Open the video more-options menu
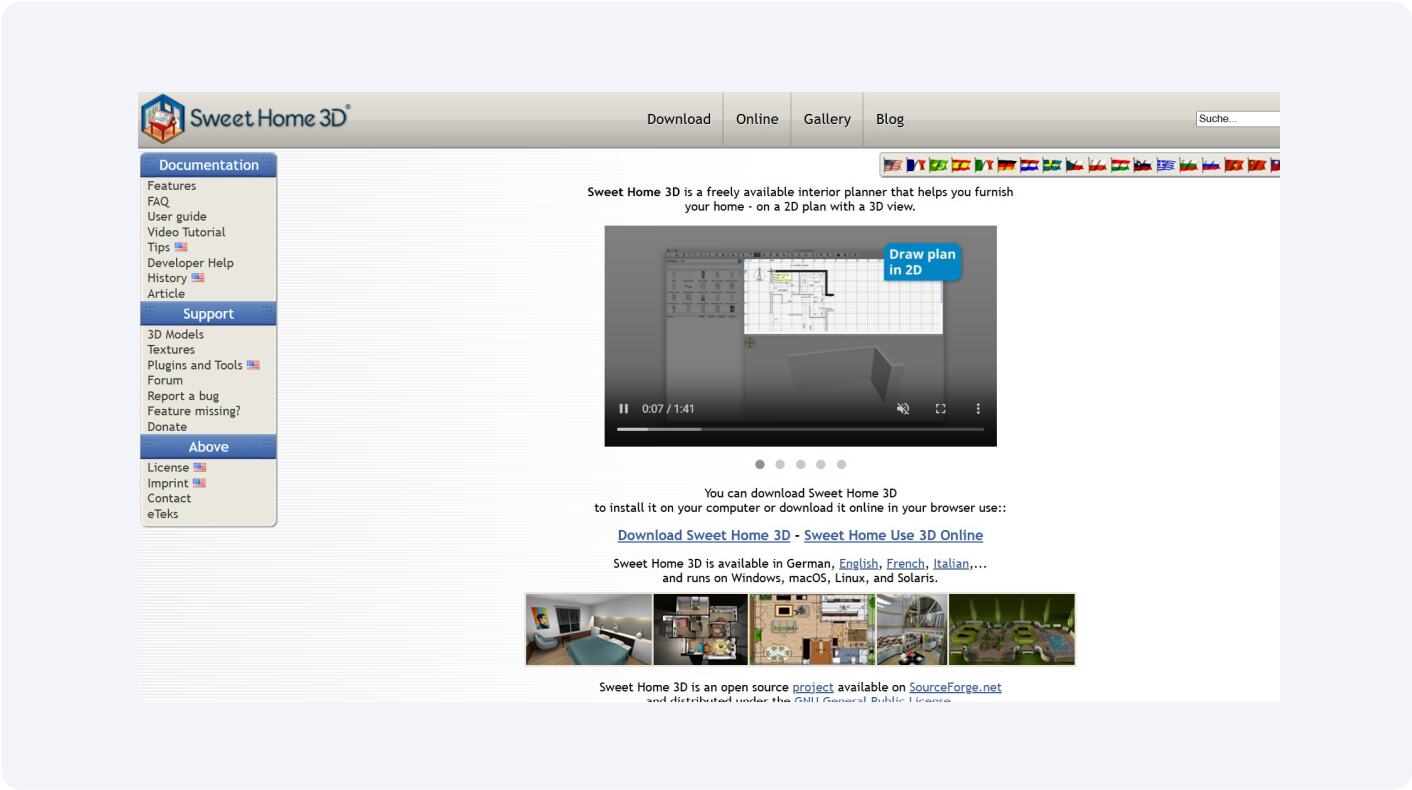Screen dimensions: 1412x790 coord(978,408)
